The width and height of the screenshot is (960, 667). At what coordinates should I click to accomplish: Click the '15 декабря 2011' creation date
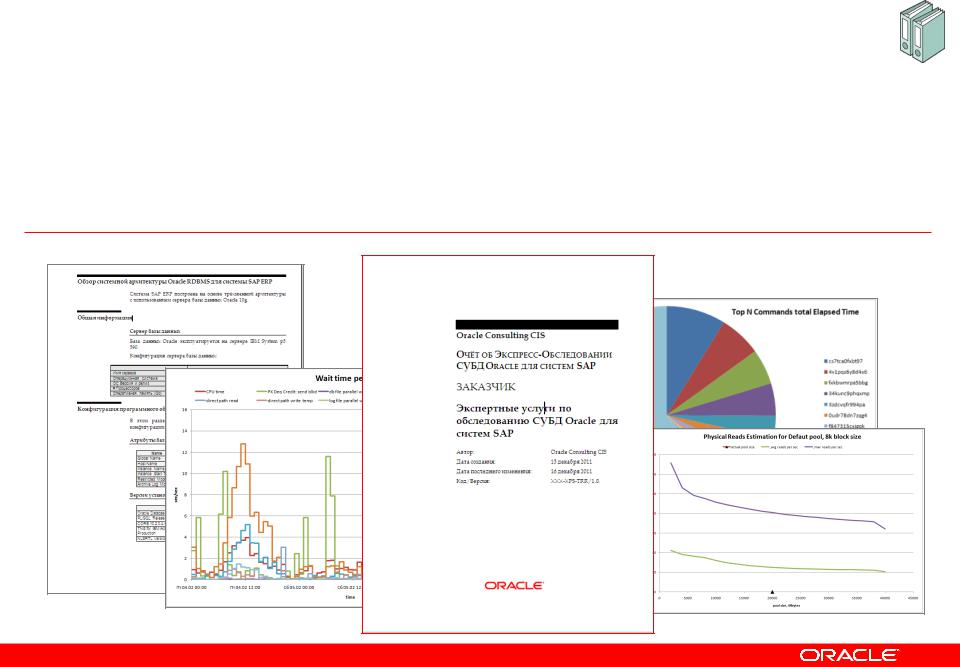[x=571, y=461]
